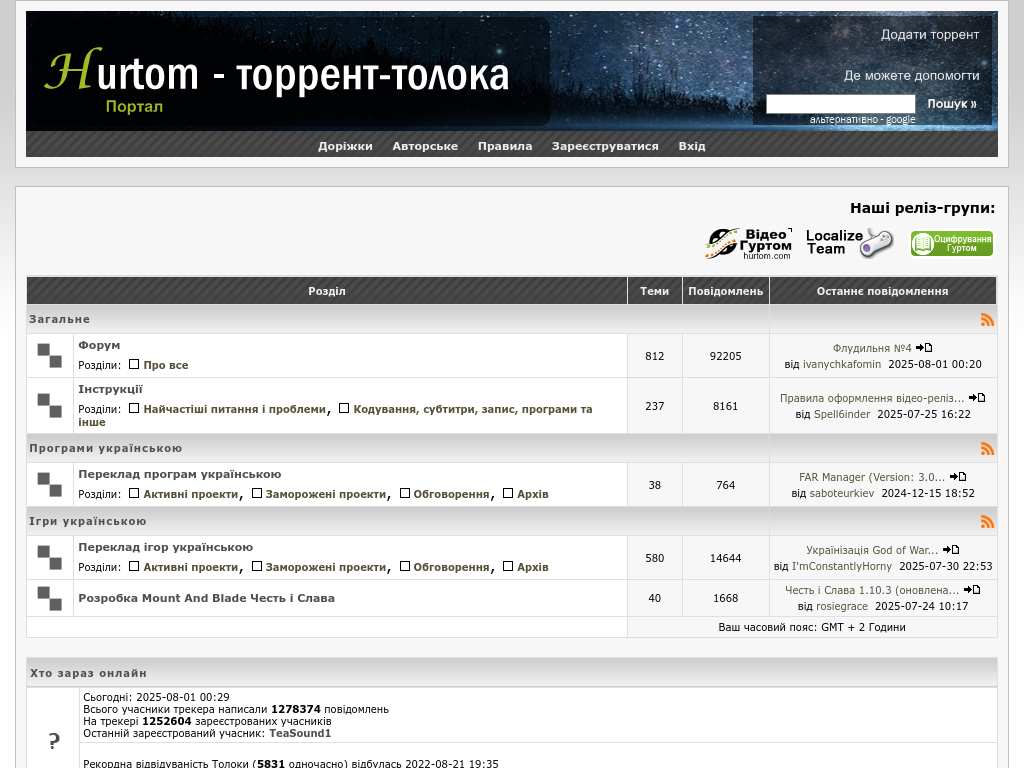Open the Про все subsection
Viewport: 1024px width, 768px height.
[166, 366]
